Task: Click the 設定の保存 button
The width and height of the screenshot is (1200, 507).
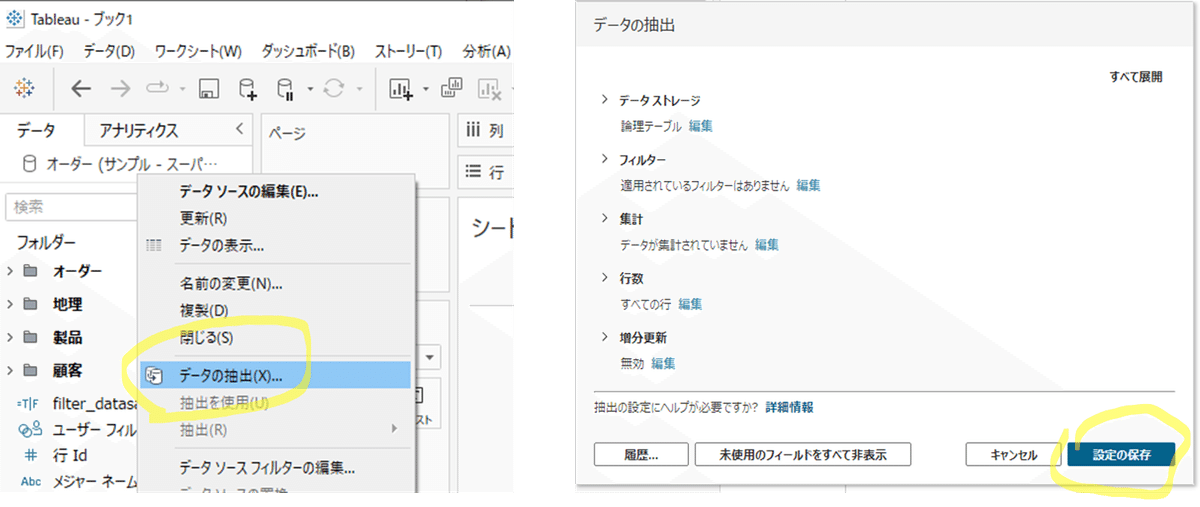Action: click(x=1121, y=454)
